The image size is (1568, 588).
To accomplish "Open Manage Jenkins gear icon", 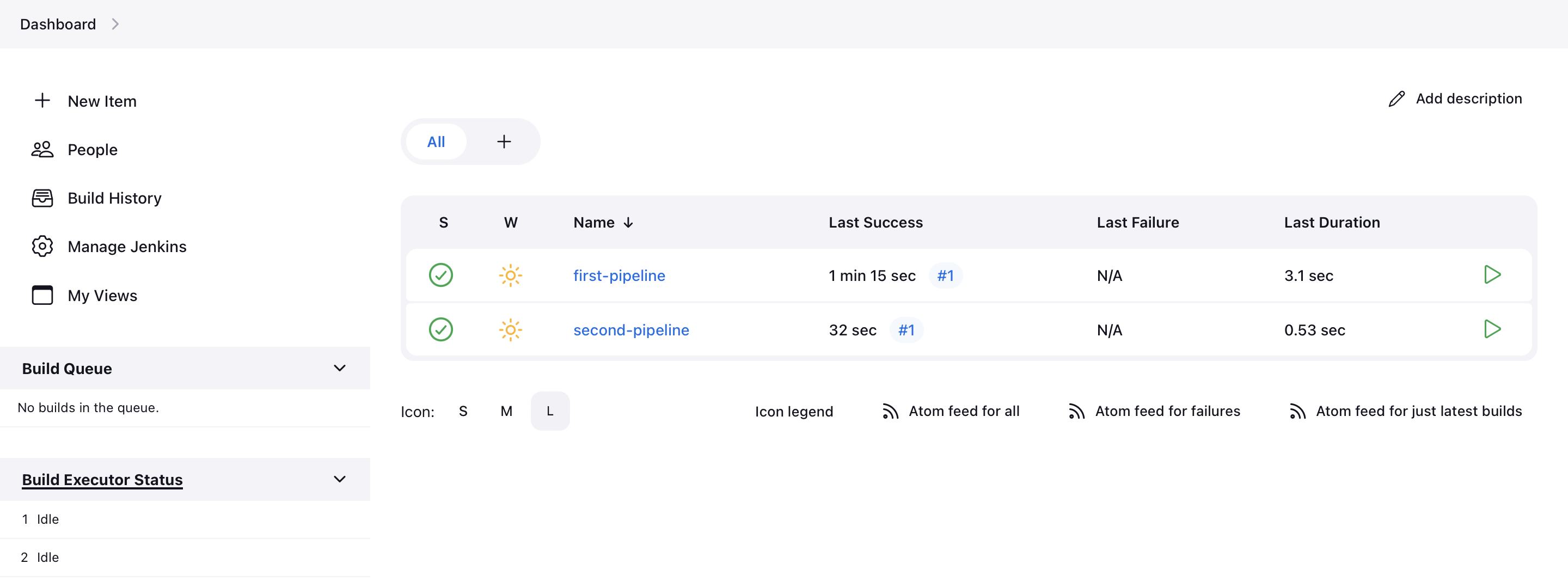I will pos(42,247).
